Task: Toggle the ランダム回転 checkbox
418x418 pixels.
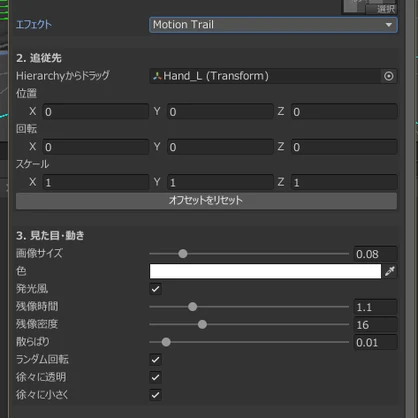Action: 155,360
